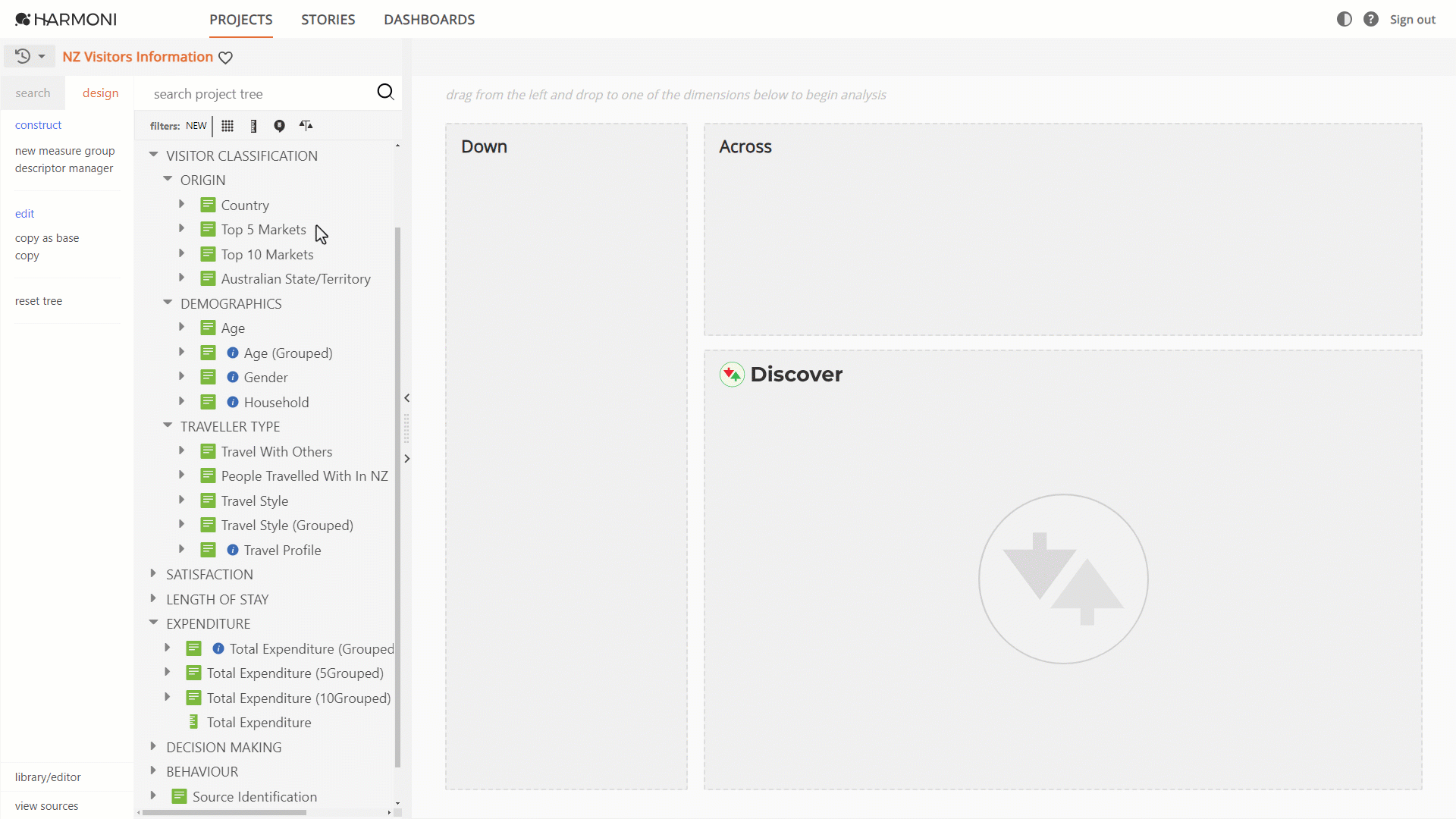Expand the Gender dimension arrow
The height and width of the screenshot is (819, 1456).
[x=181, y=376]
